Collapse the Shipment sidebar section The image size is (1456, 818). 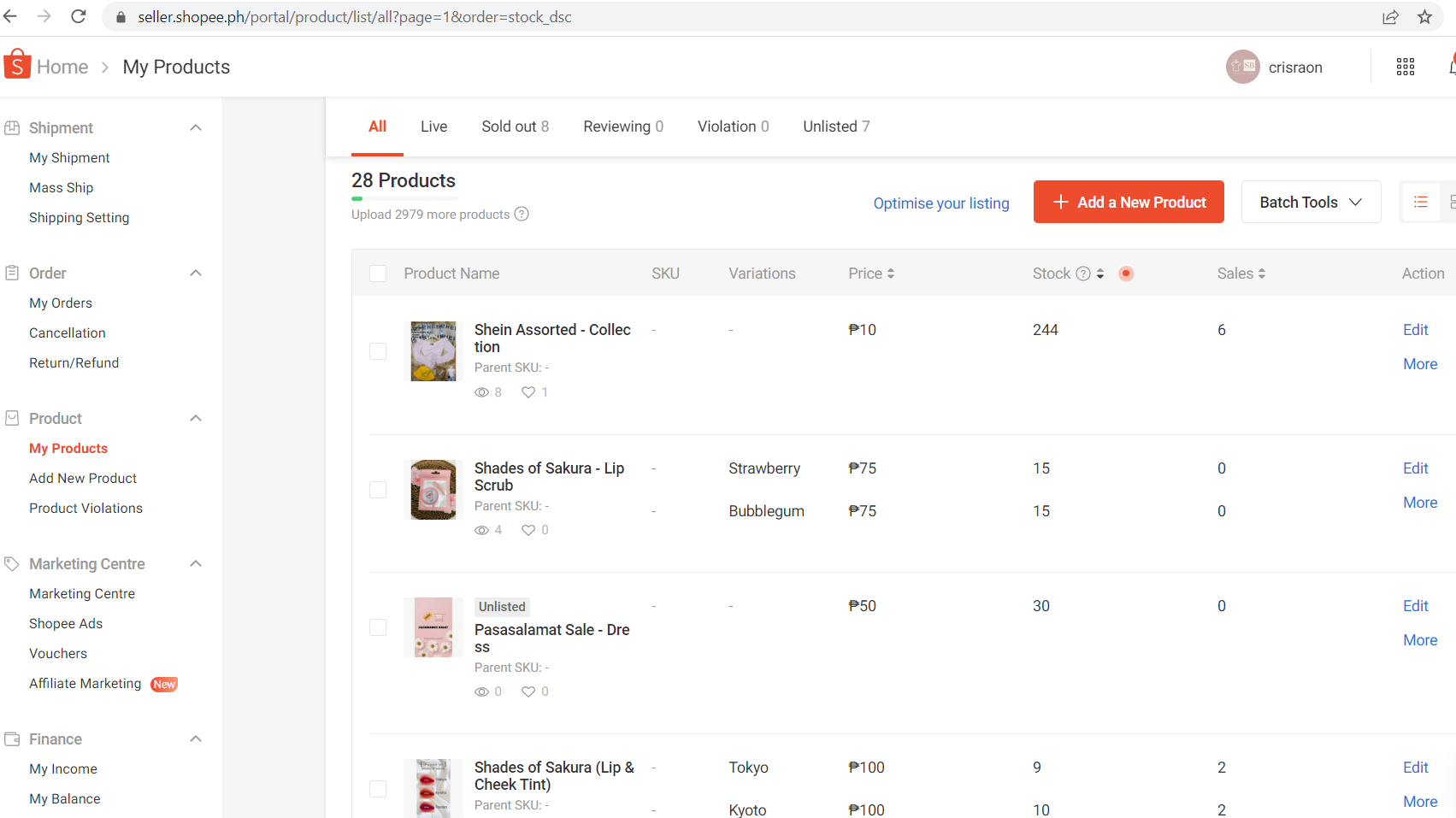196,128
